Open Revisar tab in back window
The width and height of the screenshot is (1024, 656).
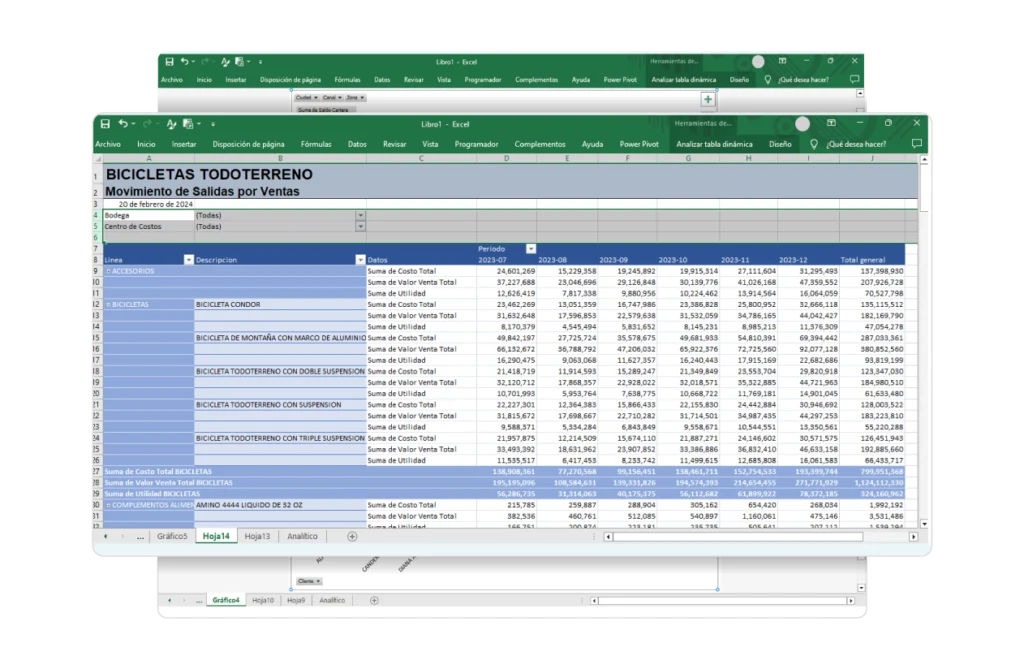click(413, 80)
